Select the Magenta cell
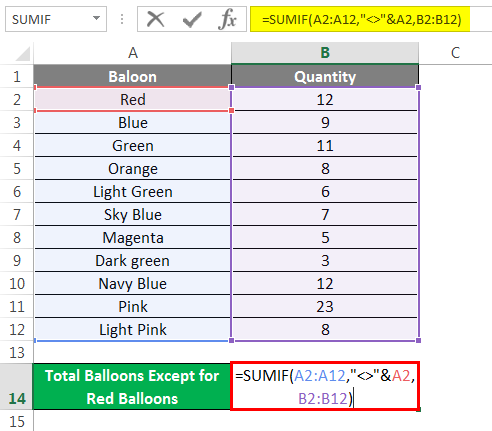 pos(132,237)
